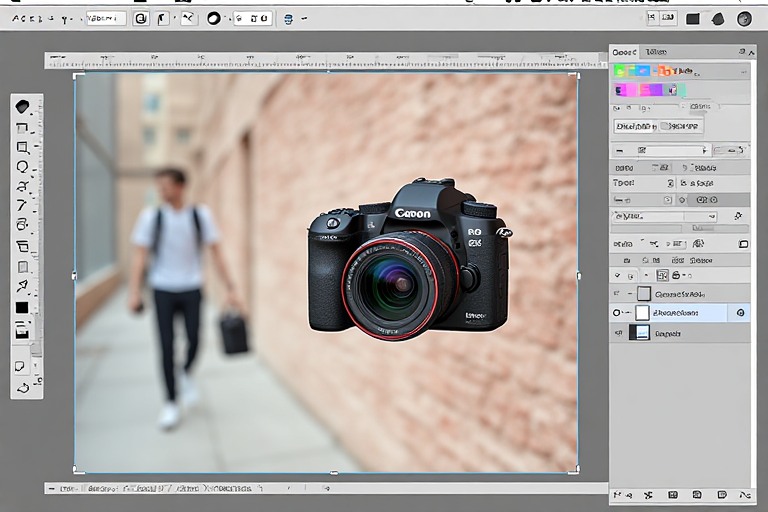Click the gray slider bar beneath the panel dropdown

[679, 228]
